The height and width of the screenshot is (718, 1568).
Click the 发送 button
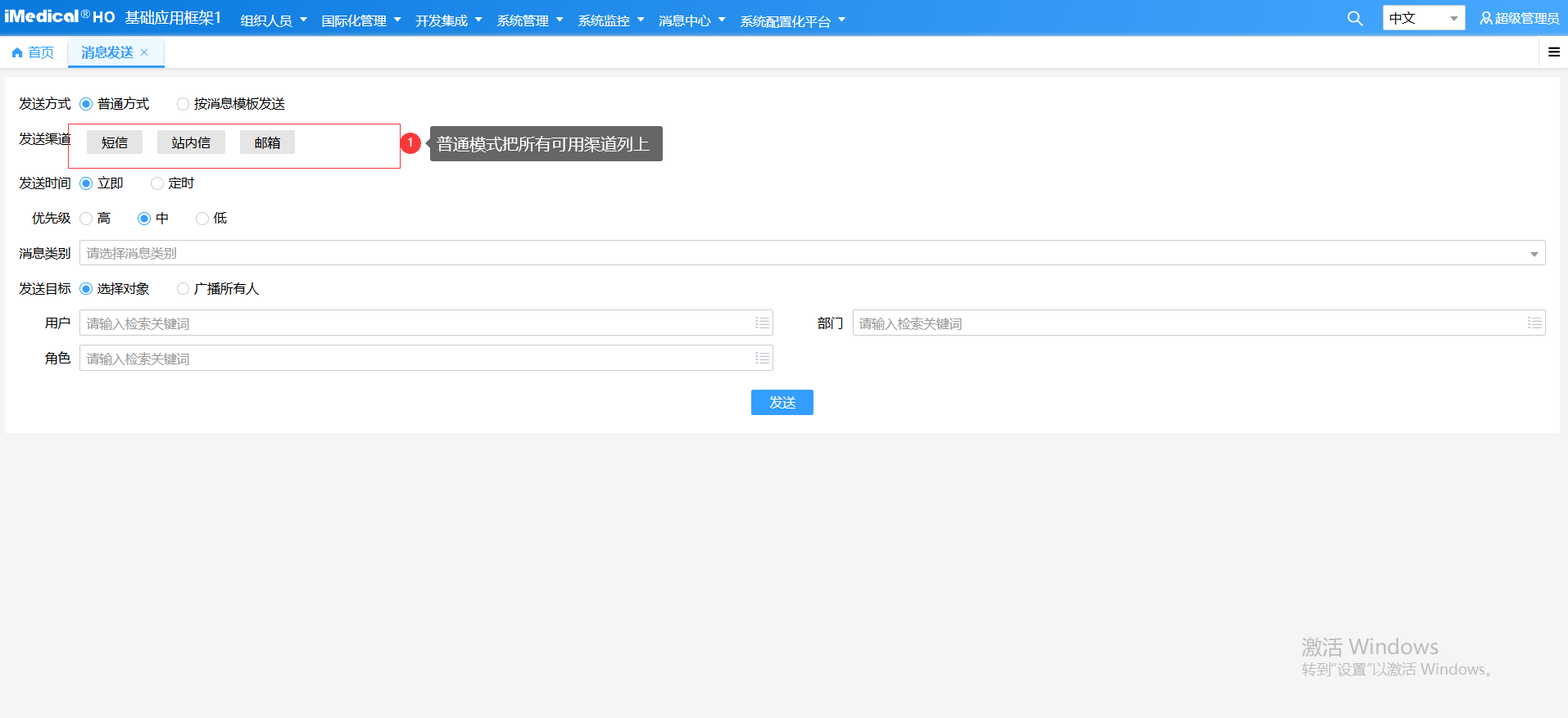coord(782,403)
